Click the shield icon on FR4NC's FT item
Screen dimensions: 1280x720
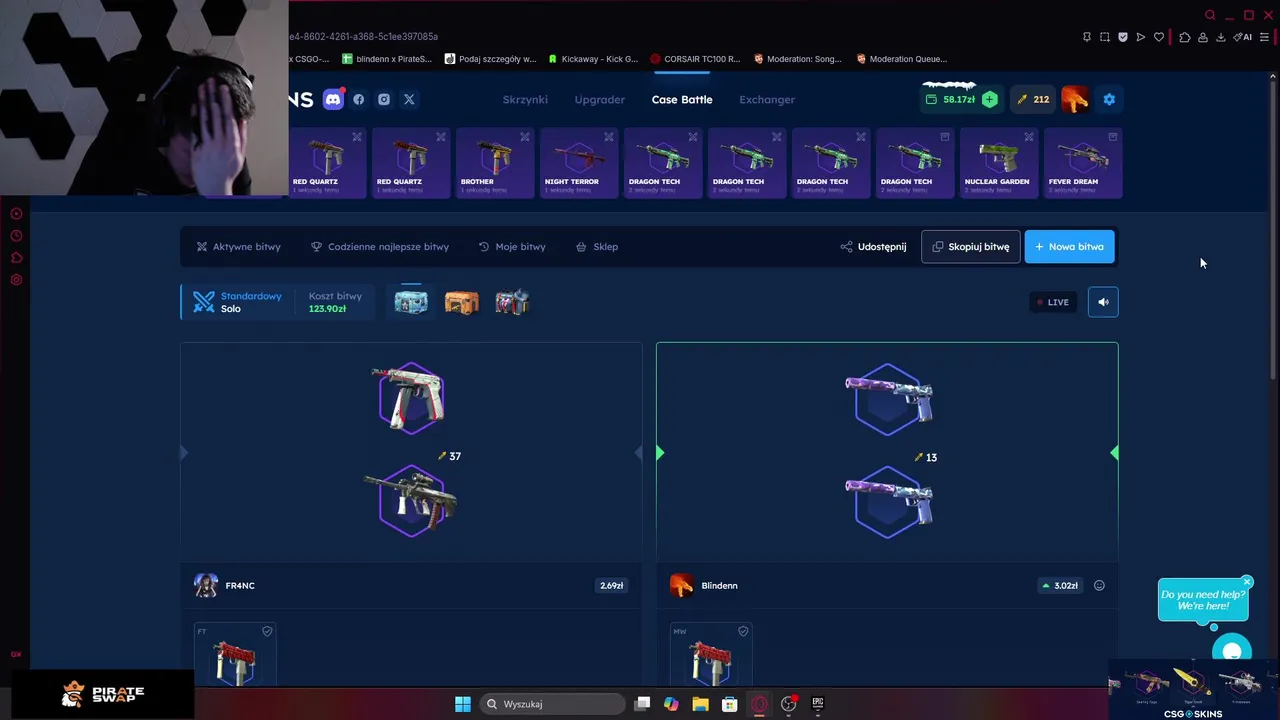tap(267, 631)
